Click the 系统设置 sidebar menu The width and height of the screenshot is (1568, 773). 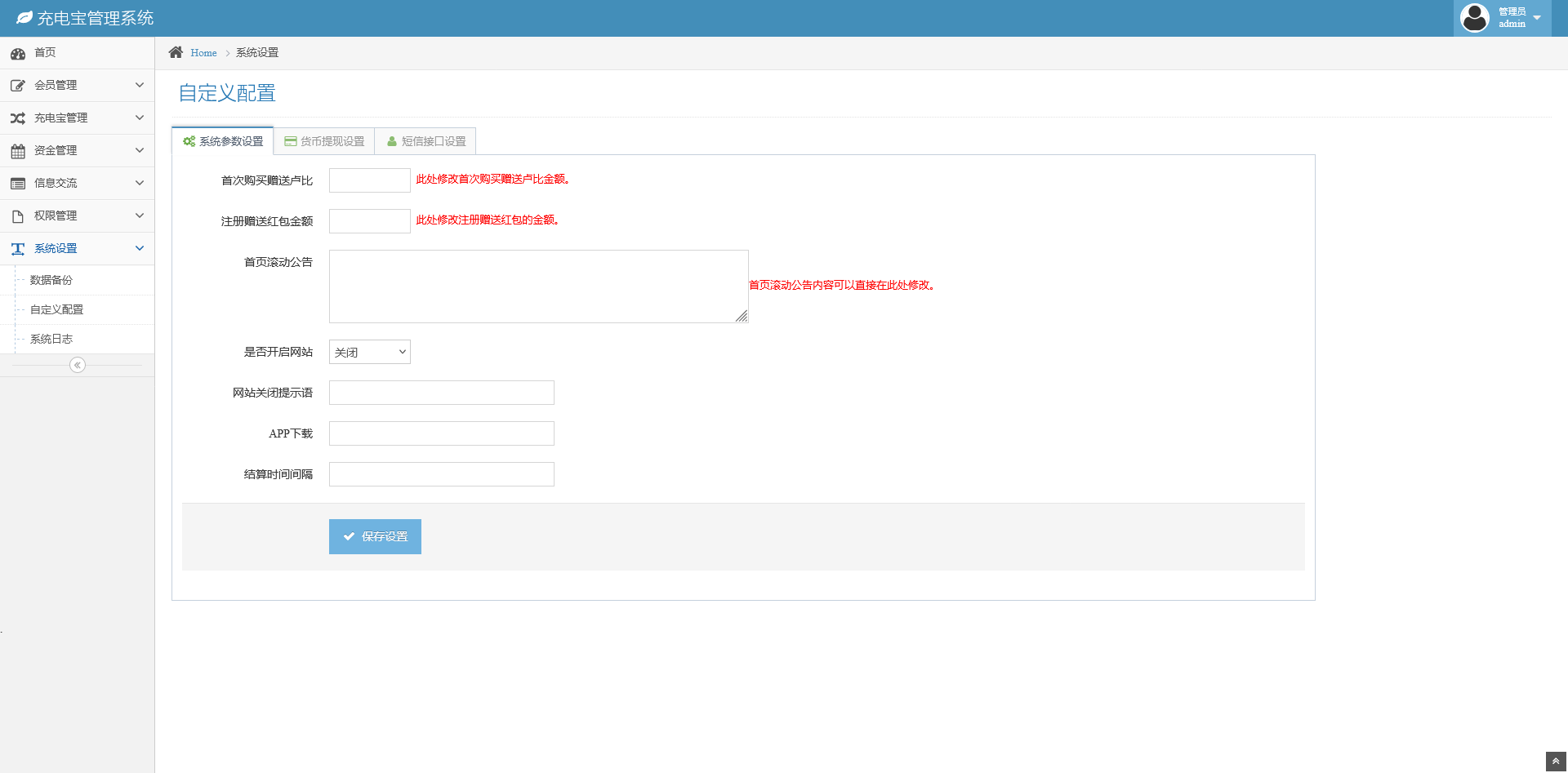point(77,249)
